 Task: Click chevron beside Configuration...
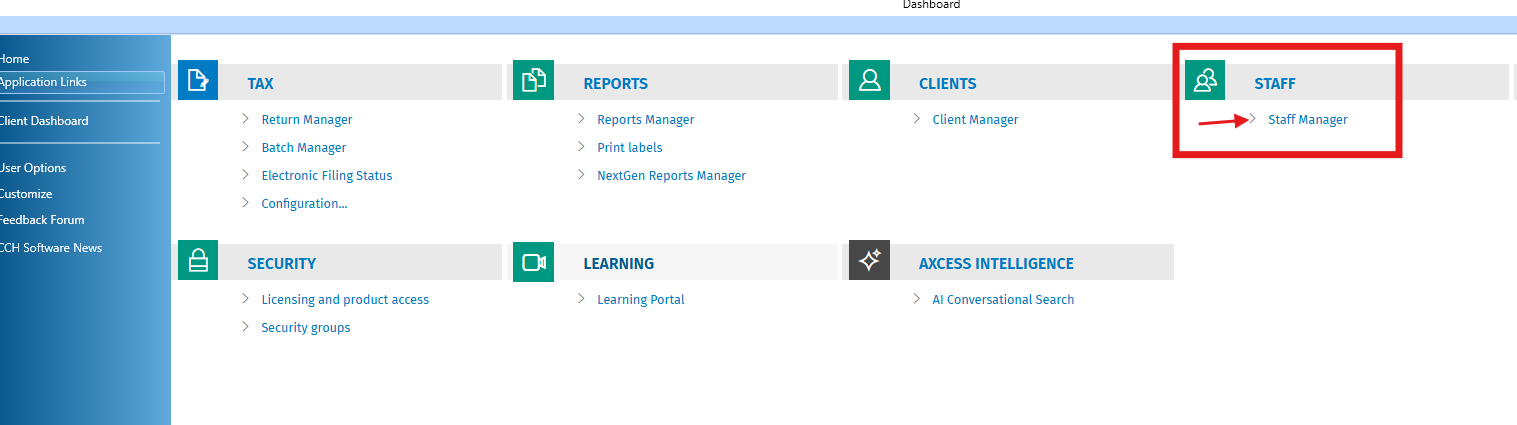(245, 203)
